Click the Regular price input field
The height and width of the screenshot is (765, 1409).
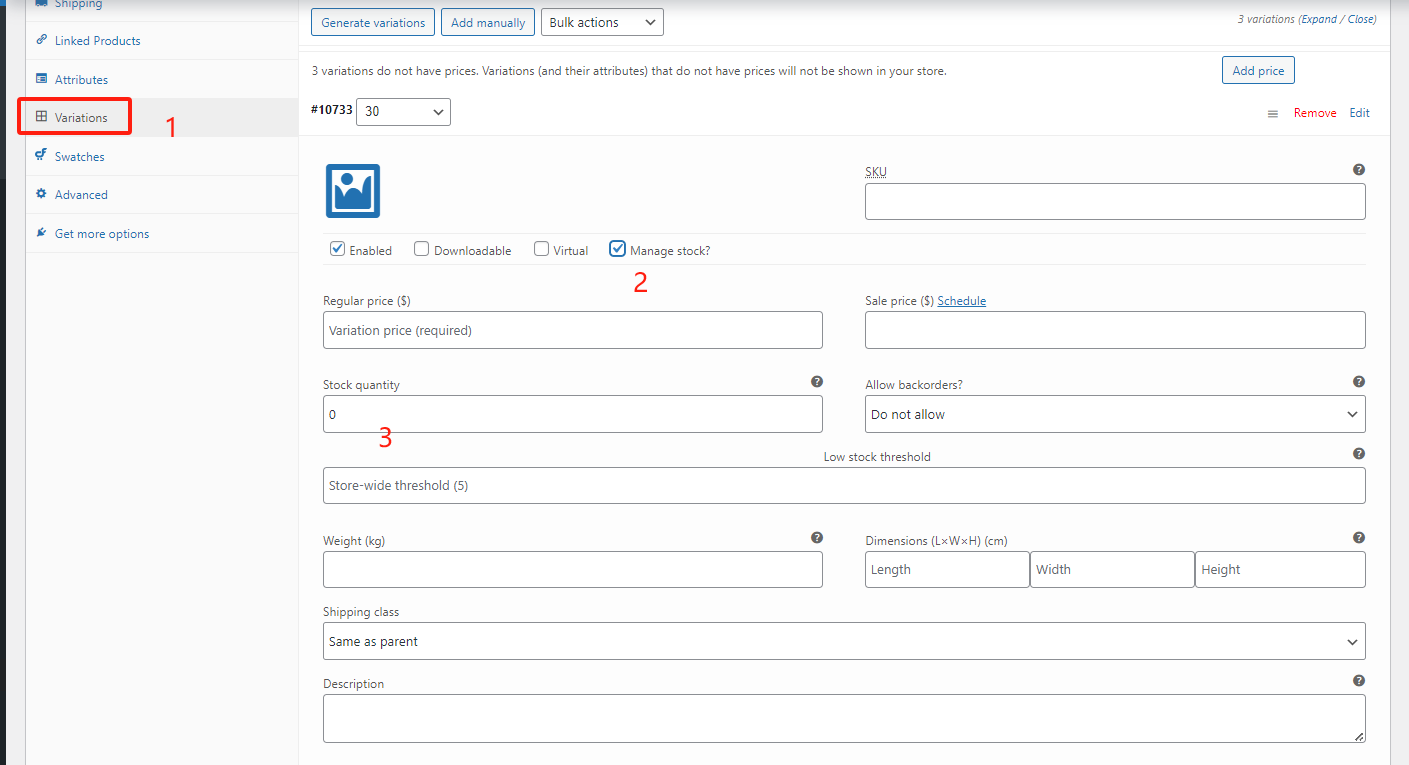pyautogui.click(x=572, y=330)
